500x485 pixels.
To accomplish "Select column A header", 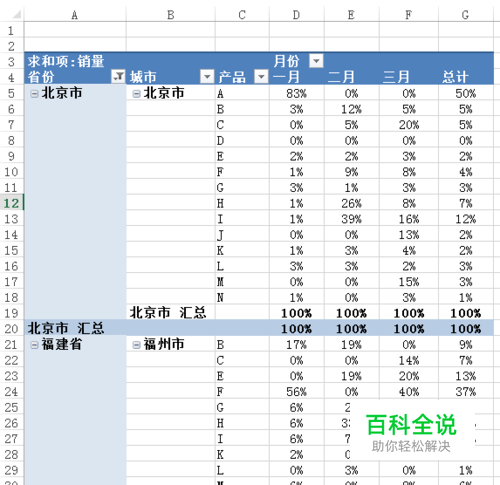I will (75, 15).
